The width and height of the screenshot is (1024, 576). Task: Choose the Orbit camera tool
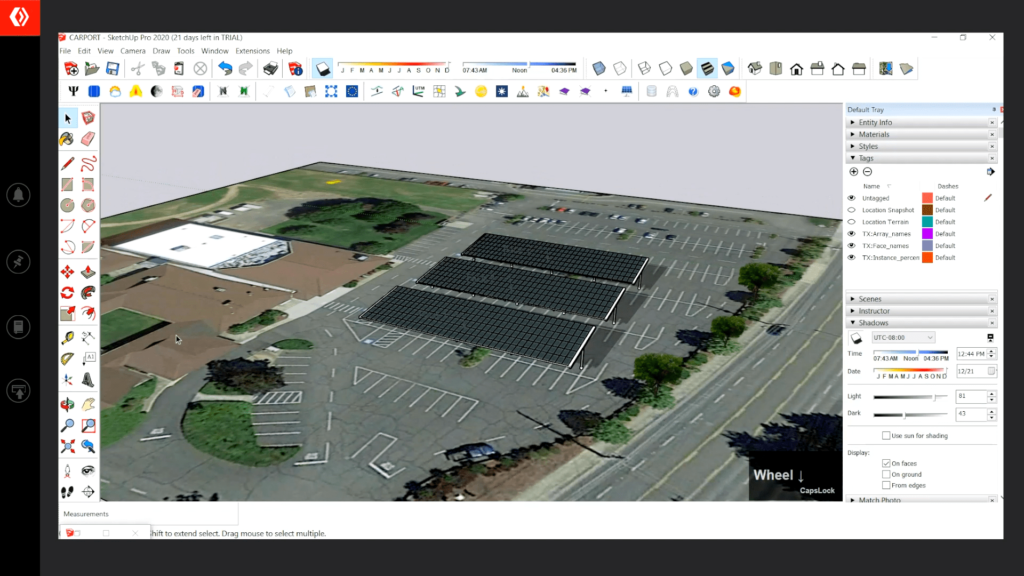(67, 404)
